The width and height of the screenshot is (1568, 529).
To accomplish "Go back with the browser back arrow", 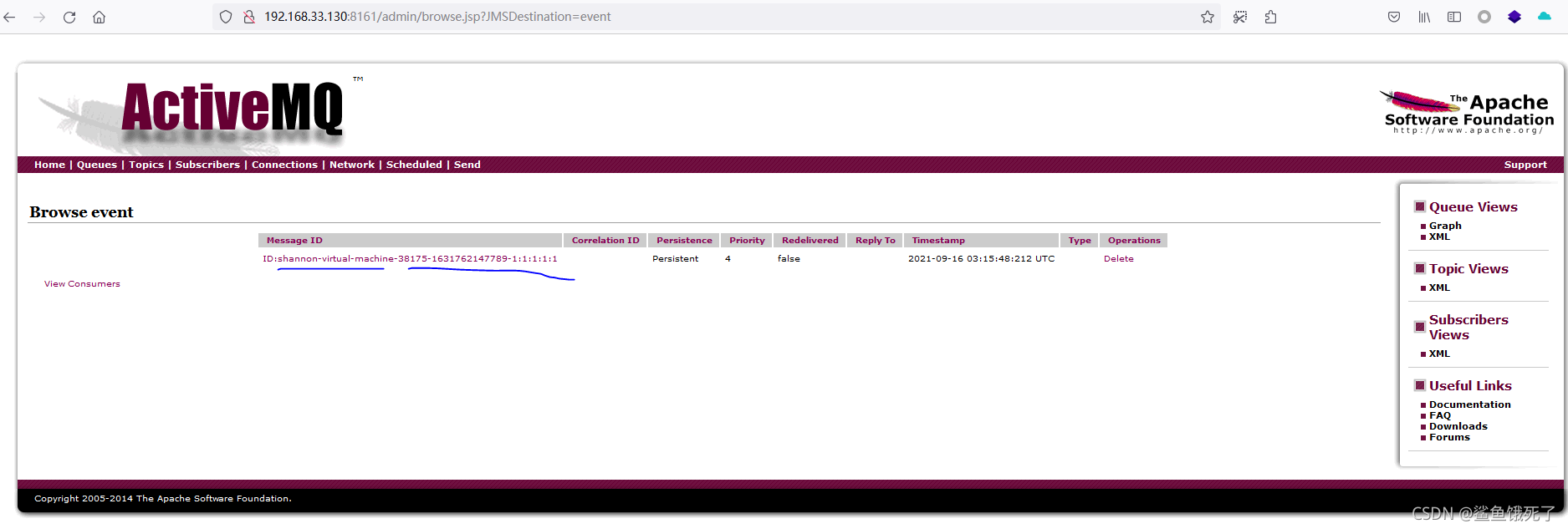I will 10,17.
